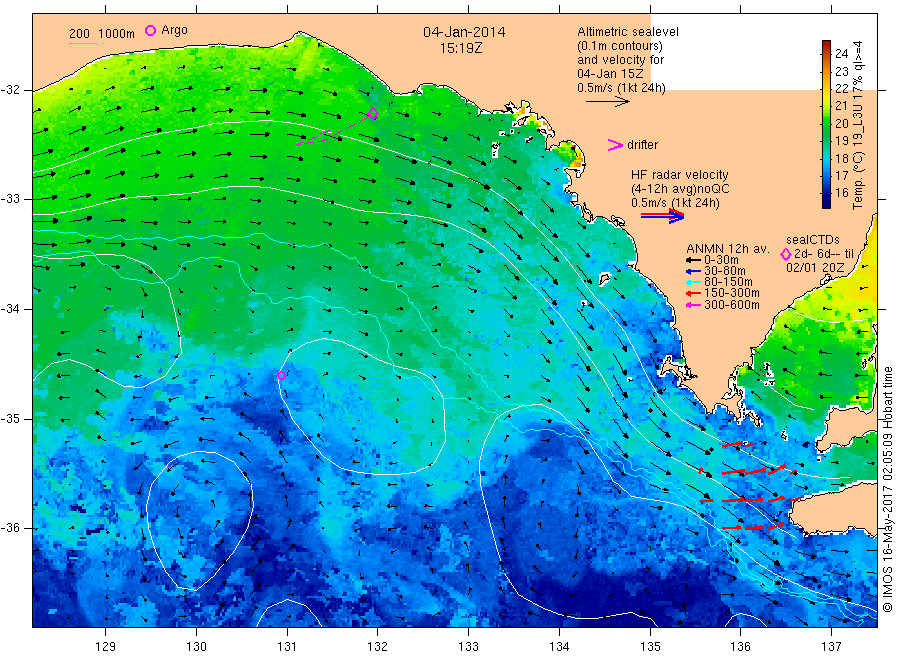This screenshot has height=660, width=900.
Task: Click the latitude label -35
Action: click(x=10, y=419)
